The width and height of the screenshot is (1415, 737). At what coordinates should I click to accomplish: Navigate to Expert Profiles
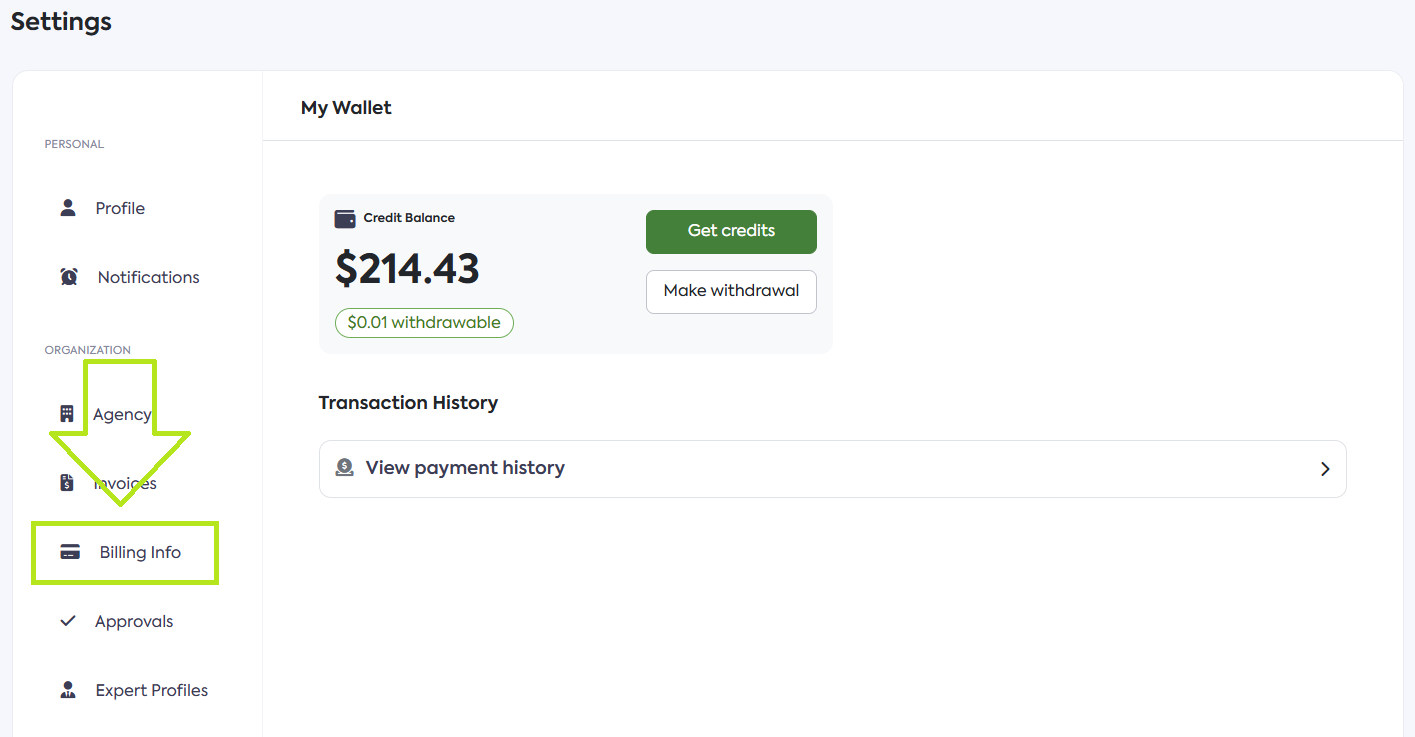click(152, 690)
